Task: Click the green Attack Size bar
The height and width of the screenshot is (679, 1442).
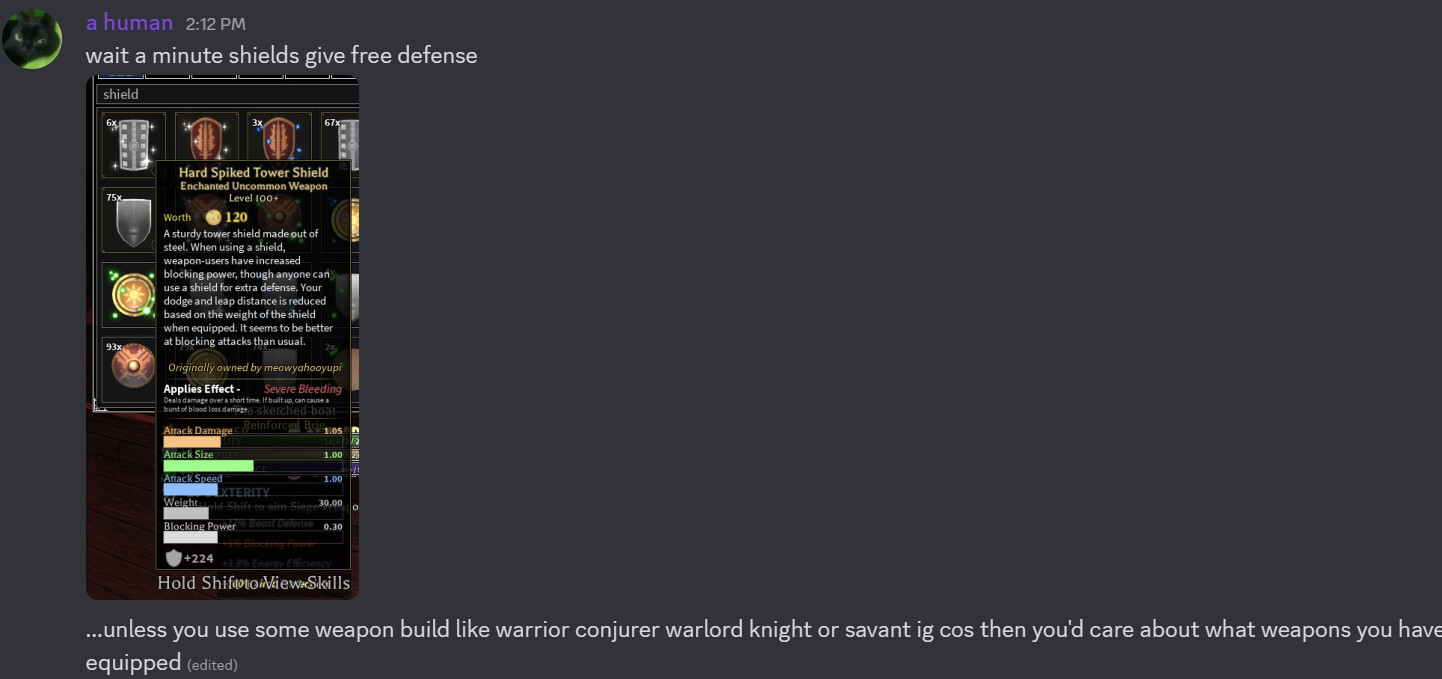Action: [x=208, y=466]
